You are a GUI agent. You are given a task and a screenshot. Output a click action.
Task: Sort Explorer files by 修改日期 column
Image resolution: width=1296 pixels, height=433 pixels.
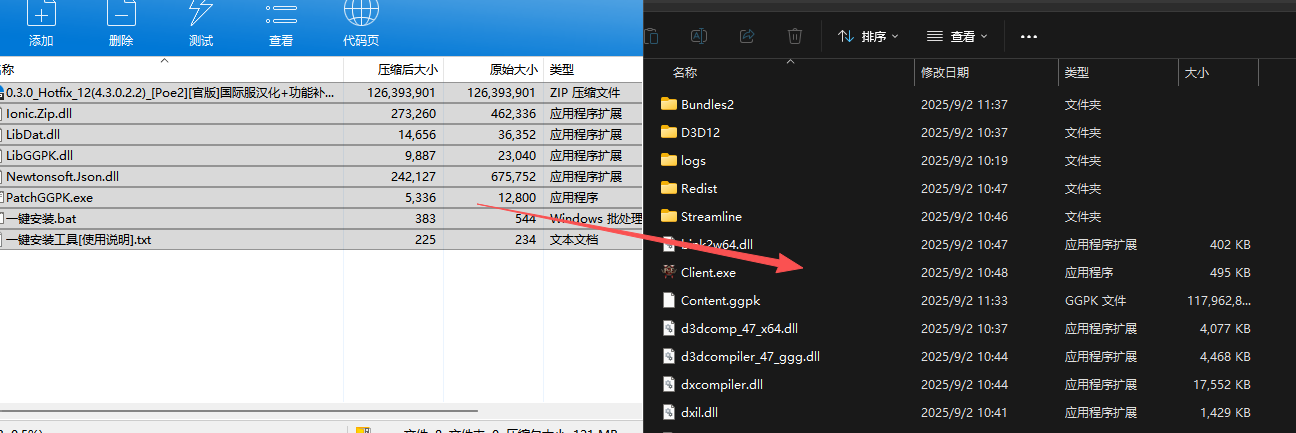pyautogui.click(x=945, y=73)
